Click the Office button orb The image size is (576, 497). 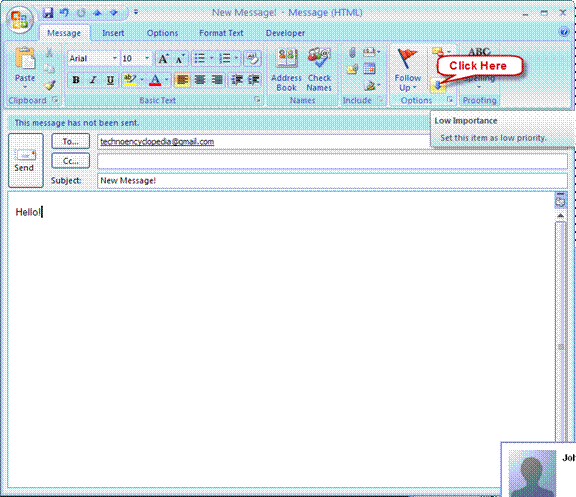(20, 19)
